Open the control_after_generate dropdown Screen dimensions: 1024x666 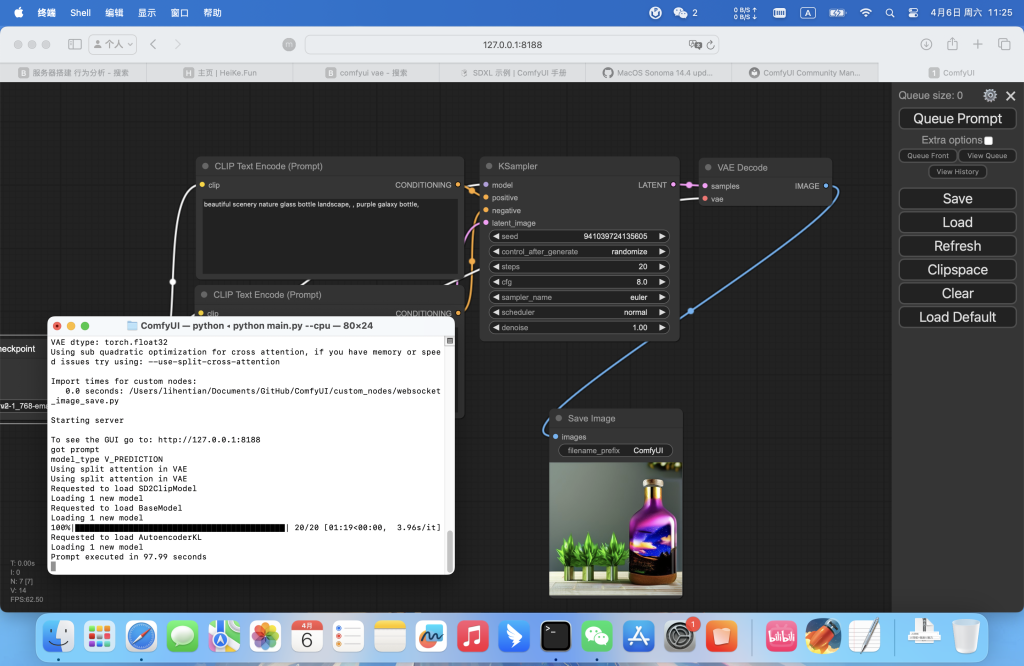tap(579, 252)
